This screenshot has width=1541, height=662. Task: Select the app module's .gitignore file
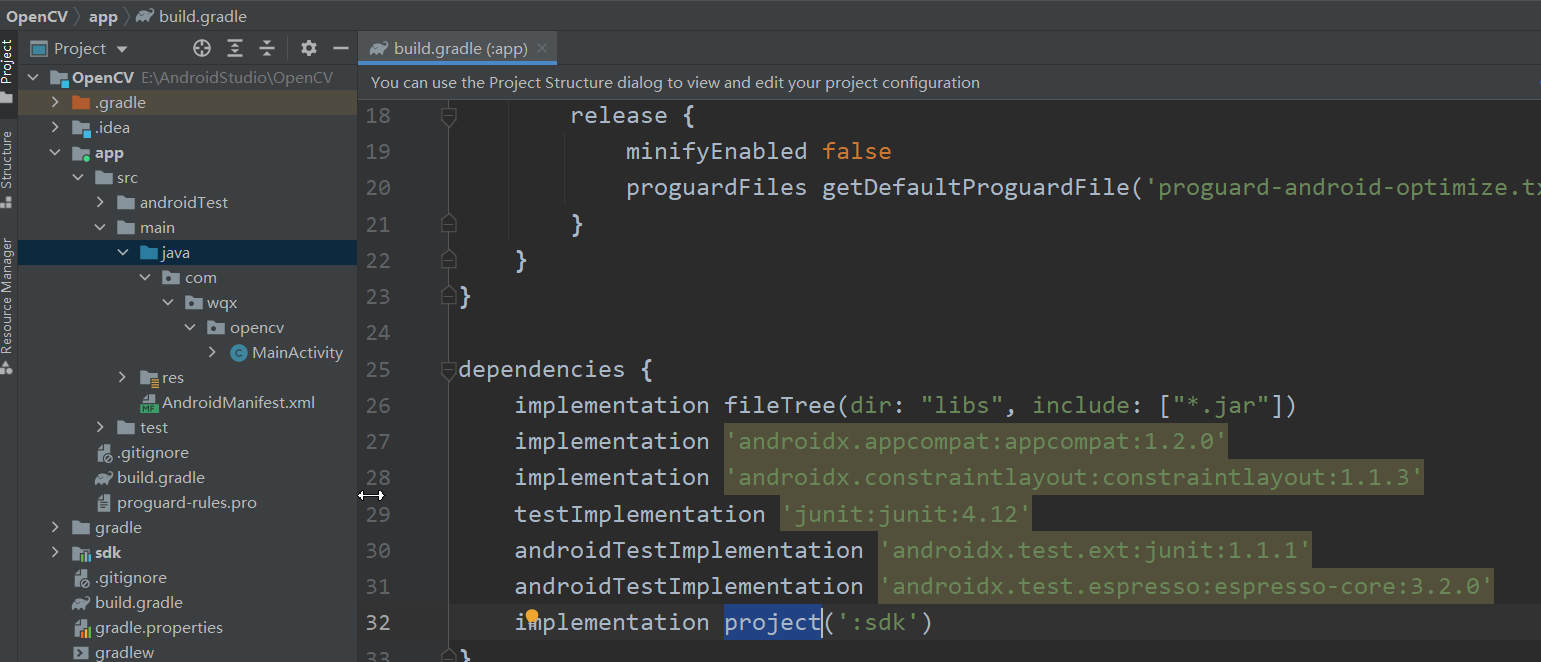(x=152, y=453)
